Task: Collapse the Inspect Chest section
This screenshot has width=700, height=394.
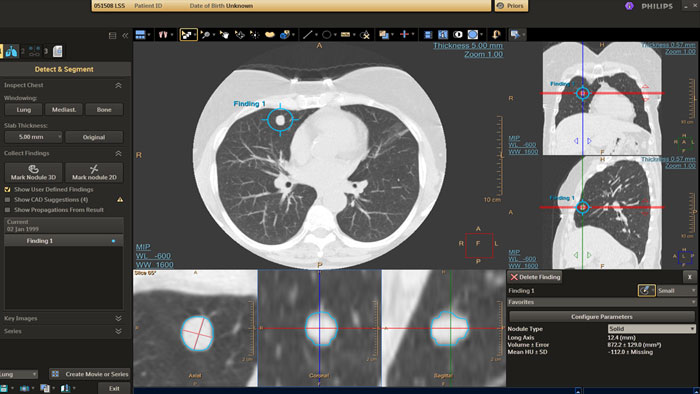Action: [x=118, y=85]
